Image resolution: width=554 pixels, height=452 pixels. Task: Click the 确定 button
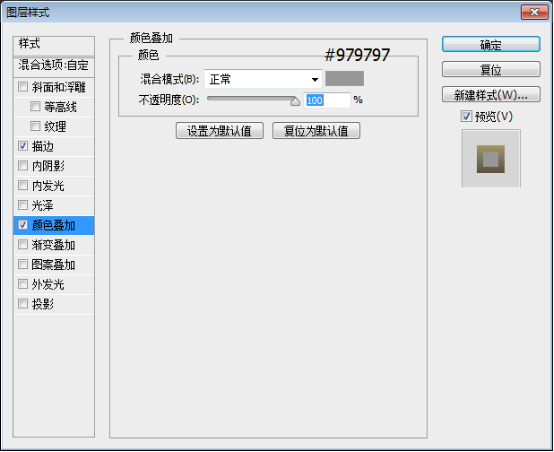pos(491,45)
